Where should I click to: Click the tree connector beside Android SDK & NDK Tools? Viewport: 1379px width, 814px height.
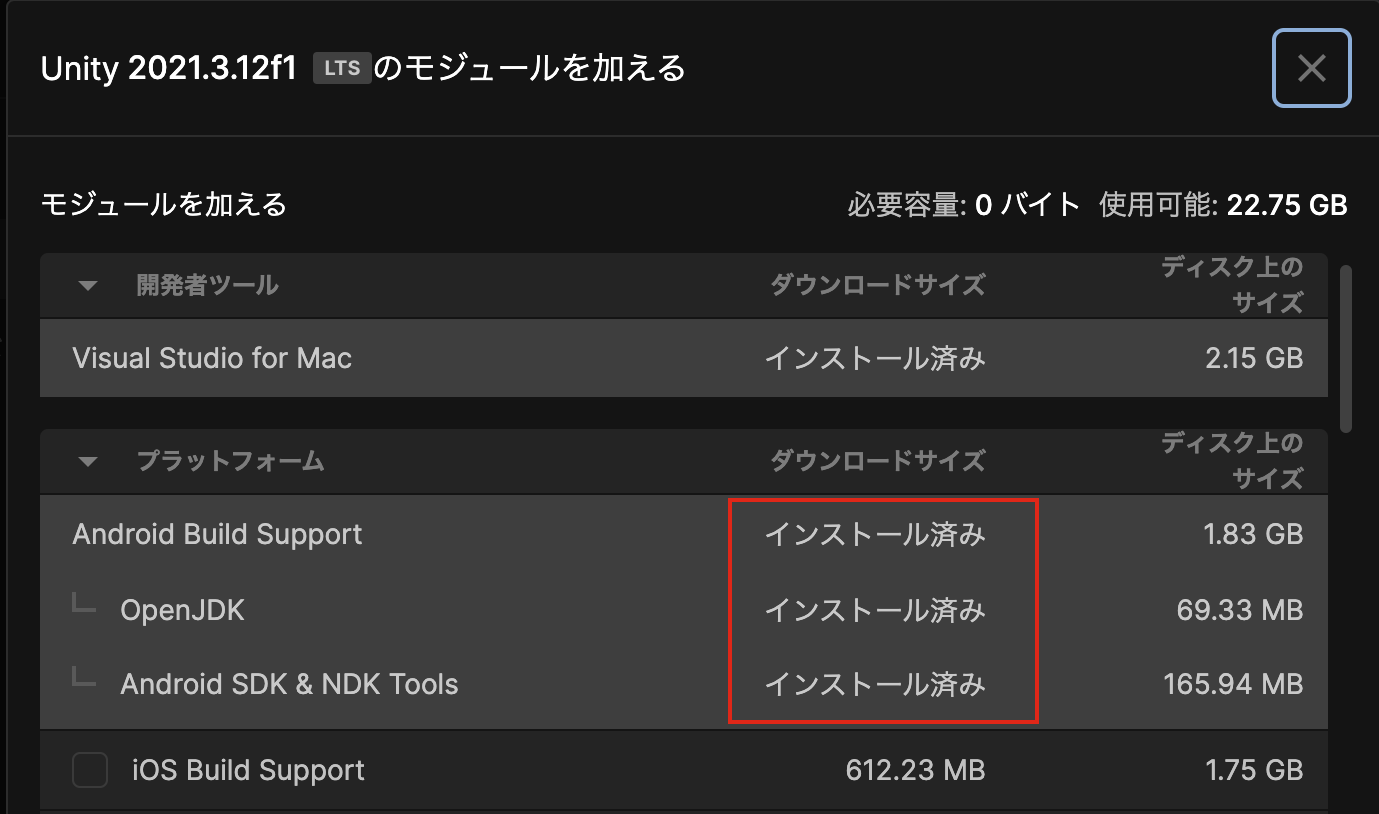click(x=84, y=679)
